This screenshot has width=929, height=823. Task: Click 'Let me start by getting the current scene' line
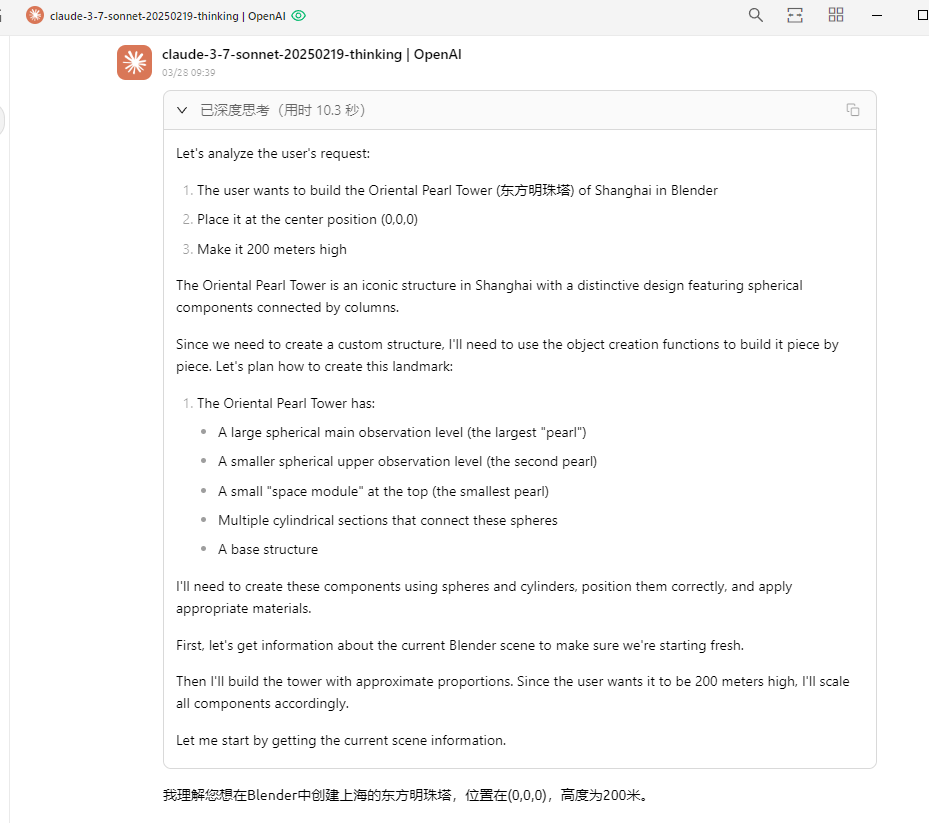pos(341,741)
